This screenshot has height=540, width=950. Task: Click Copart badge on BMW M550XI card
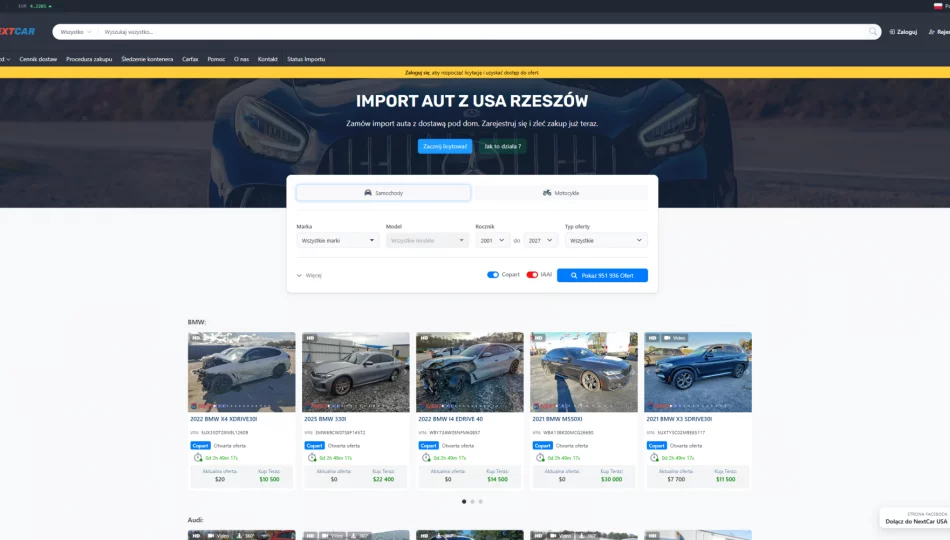point(542,445)
